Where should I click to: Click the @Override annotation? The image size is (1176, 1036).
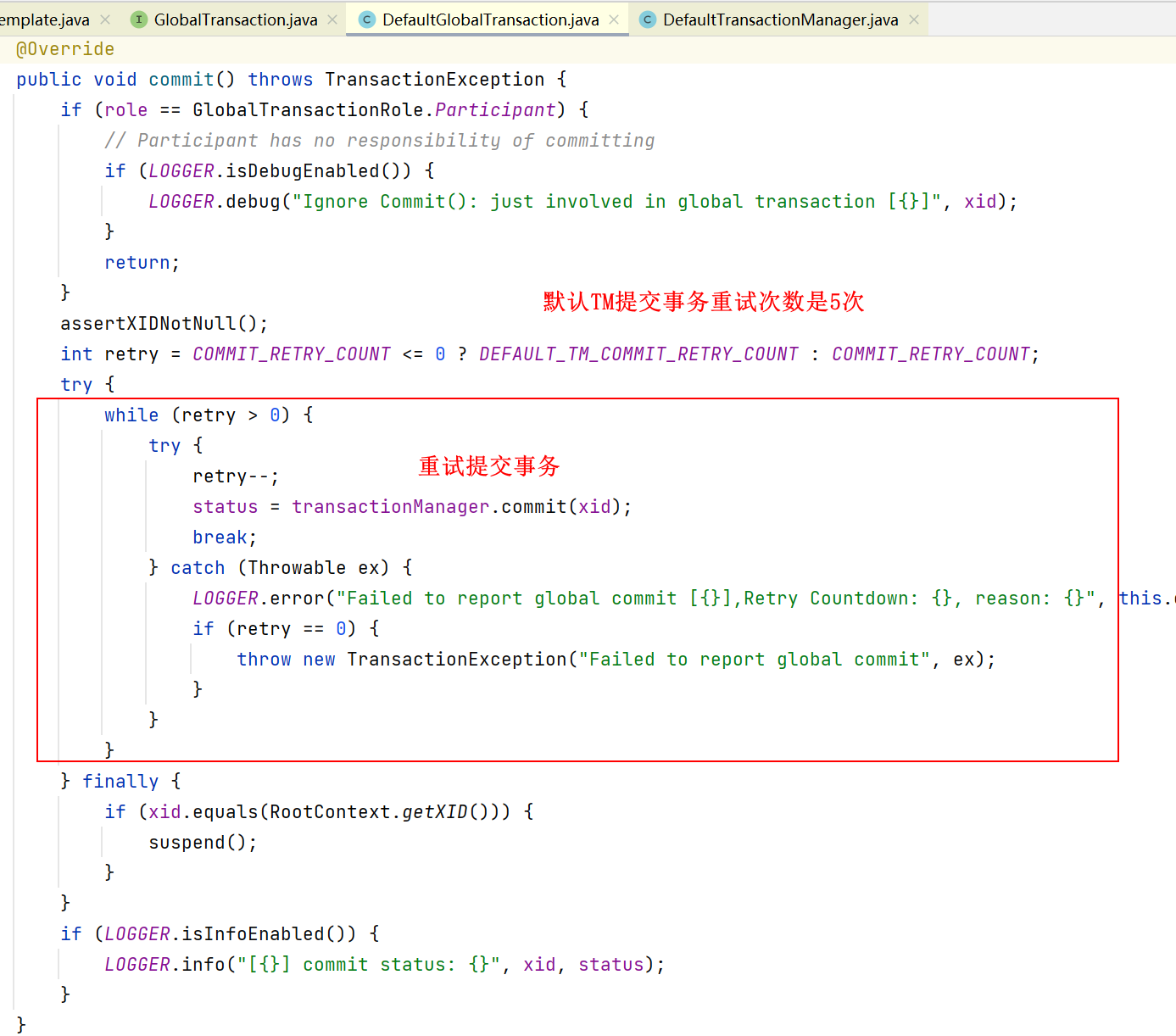coord(65,49)
